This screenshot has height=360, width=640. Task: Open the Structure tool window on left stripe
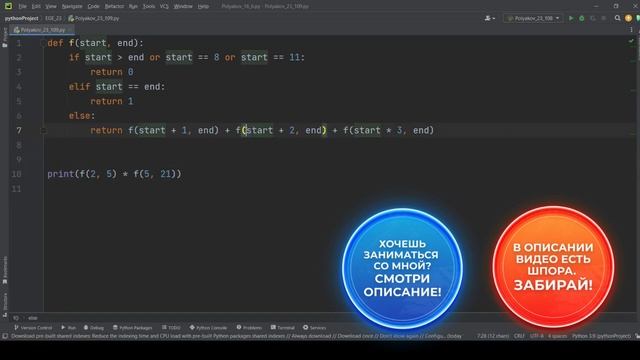(x=4, y=304)
